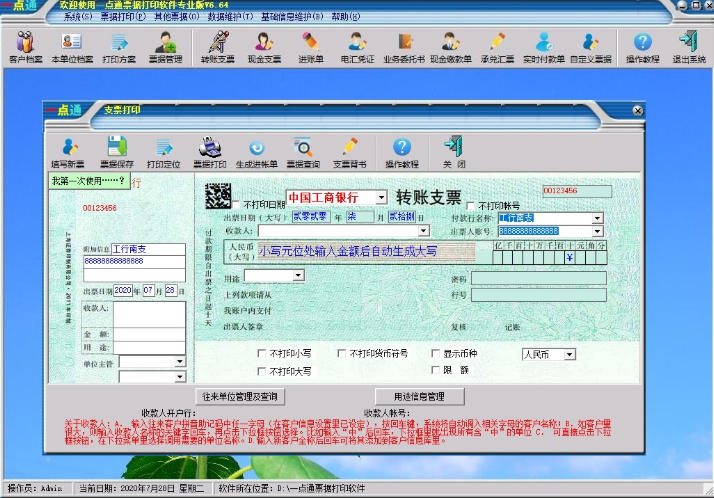Open the 人民币 currency dropdown

pos(570,354)
